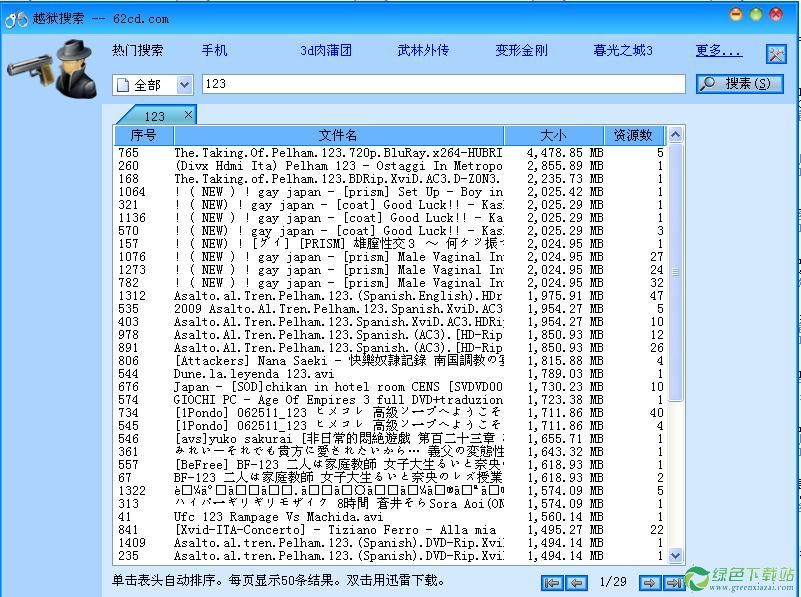Sort by the 资源数 column header

click(x=634, y=135)
